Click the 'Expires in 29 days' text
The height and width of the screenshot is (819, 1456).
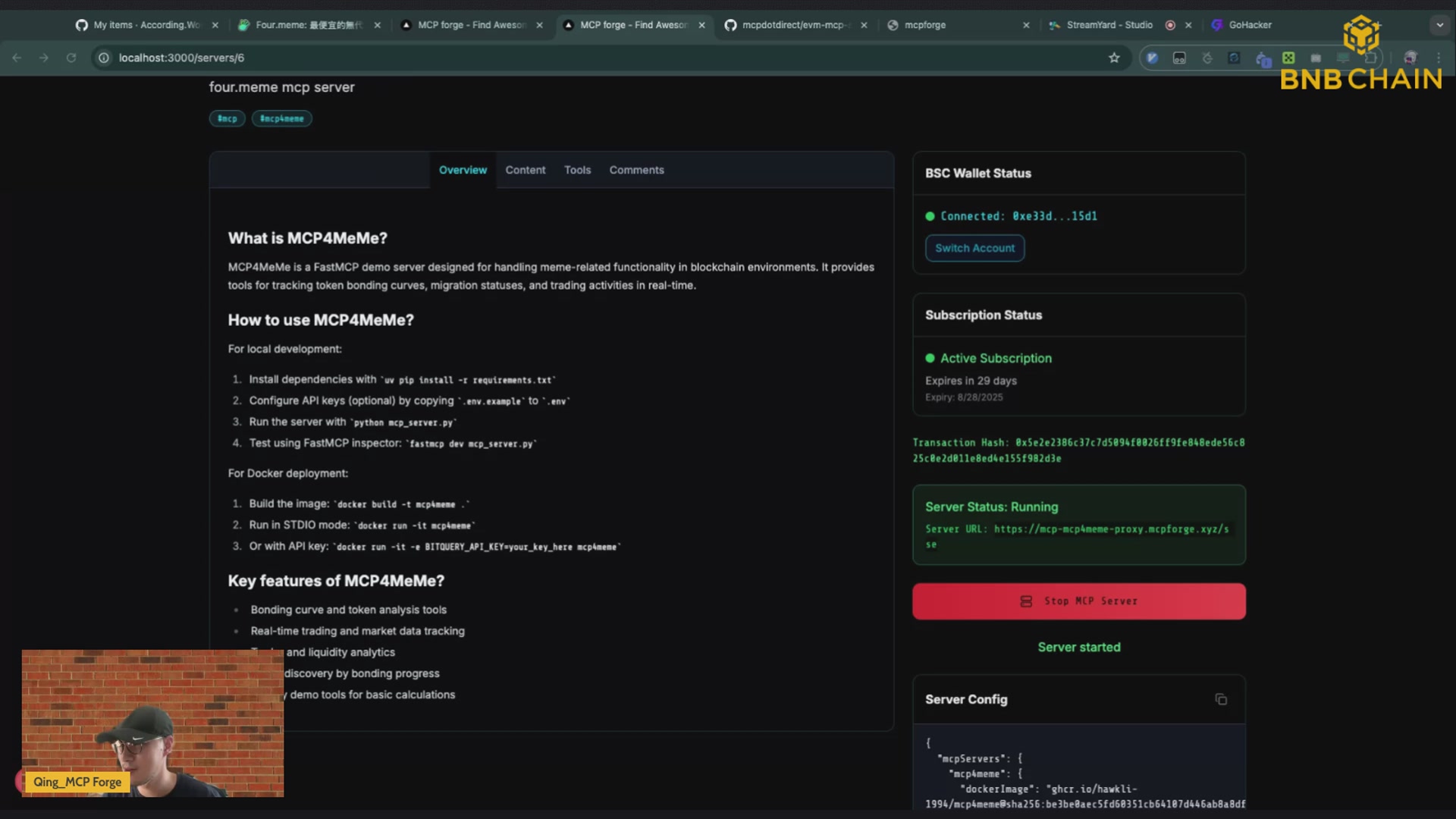(971, 381)
